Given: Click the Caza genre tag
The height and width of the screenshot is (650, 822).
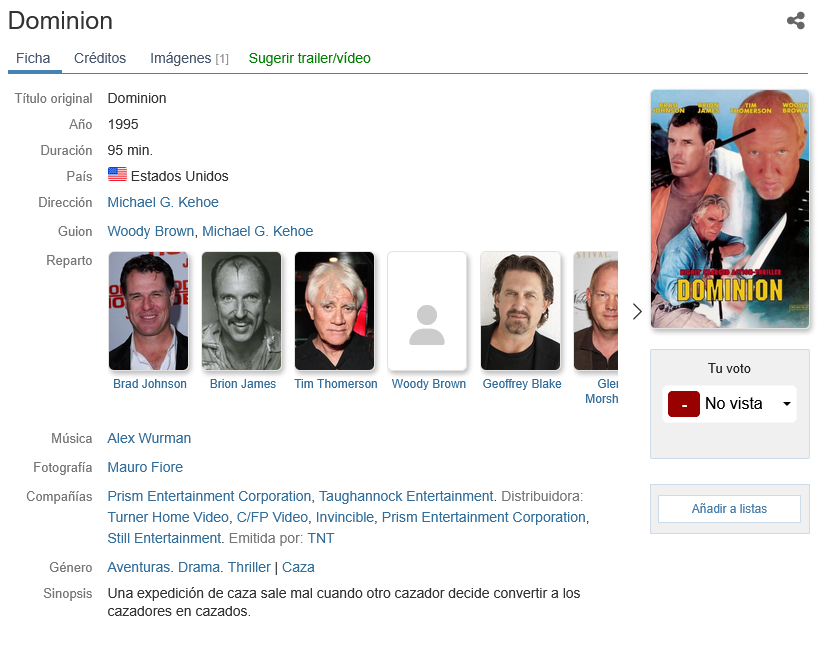Looking at the screenshot, I should tap(298, 567).
